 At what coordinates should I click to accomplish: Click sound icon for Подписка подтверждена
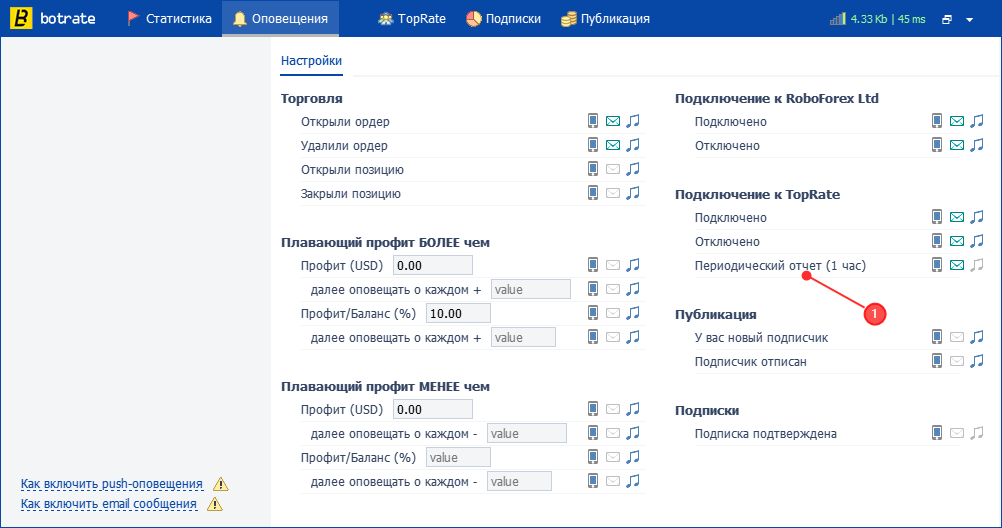point(976,433)
